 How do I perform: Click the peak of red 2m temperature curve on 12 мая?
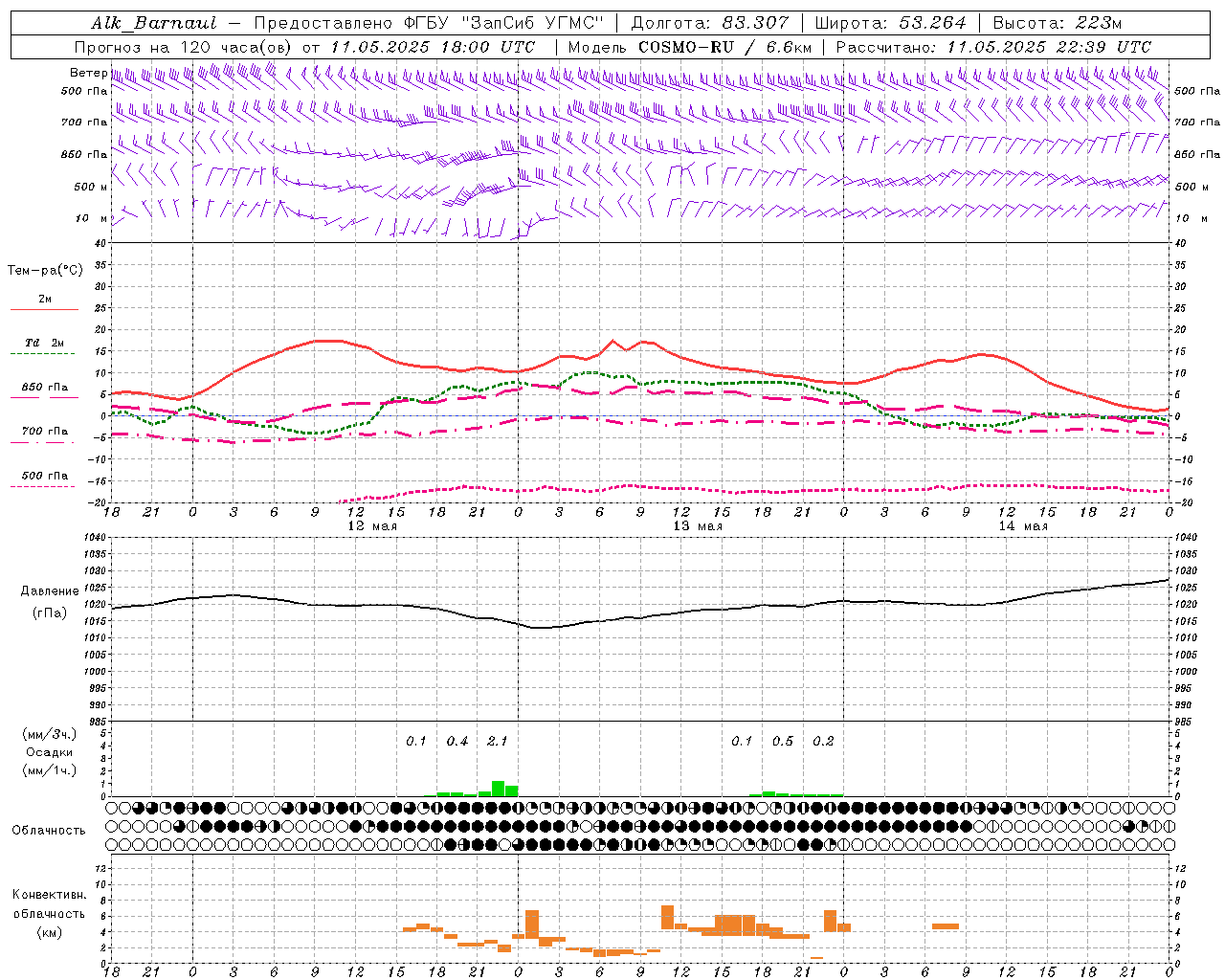click(x=328, y=340)
